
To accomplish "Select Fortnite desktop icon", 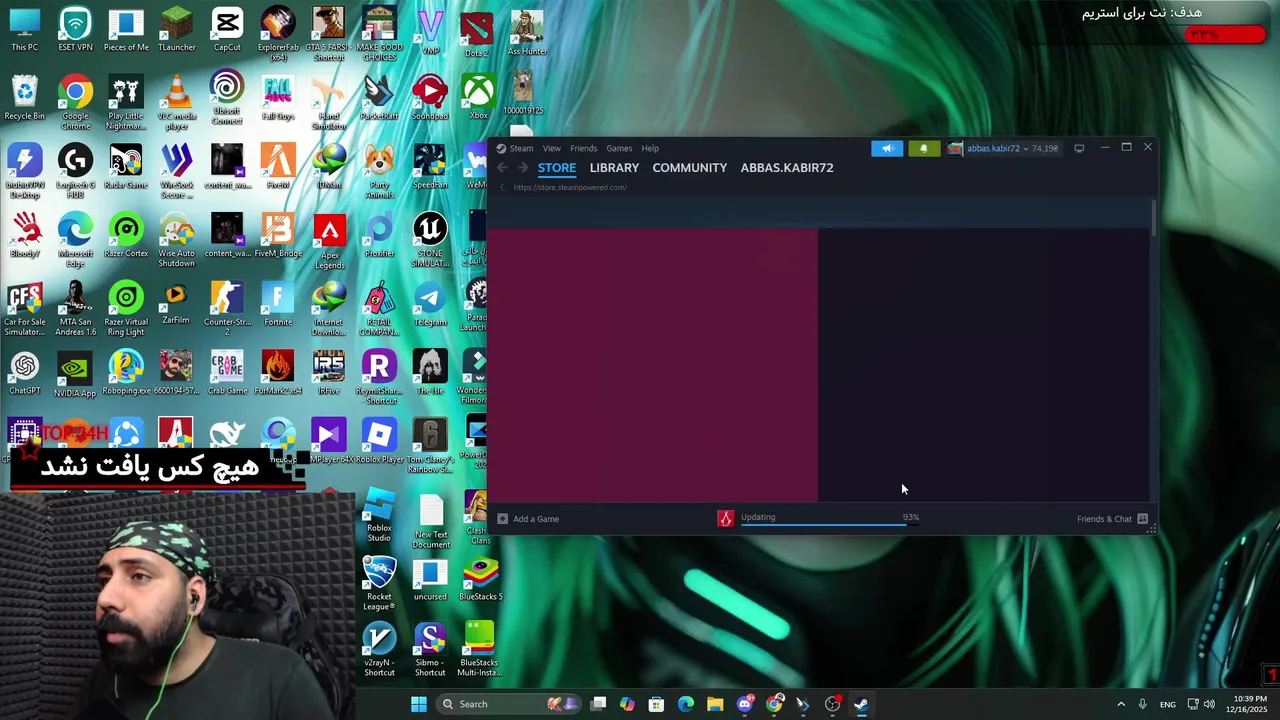I will click(278, 305).
